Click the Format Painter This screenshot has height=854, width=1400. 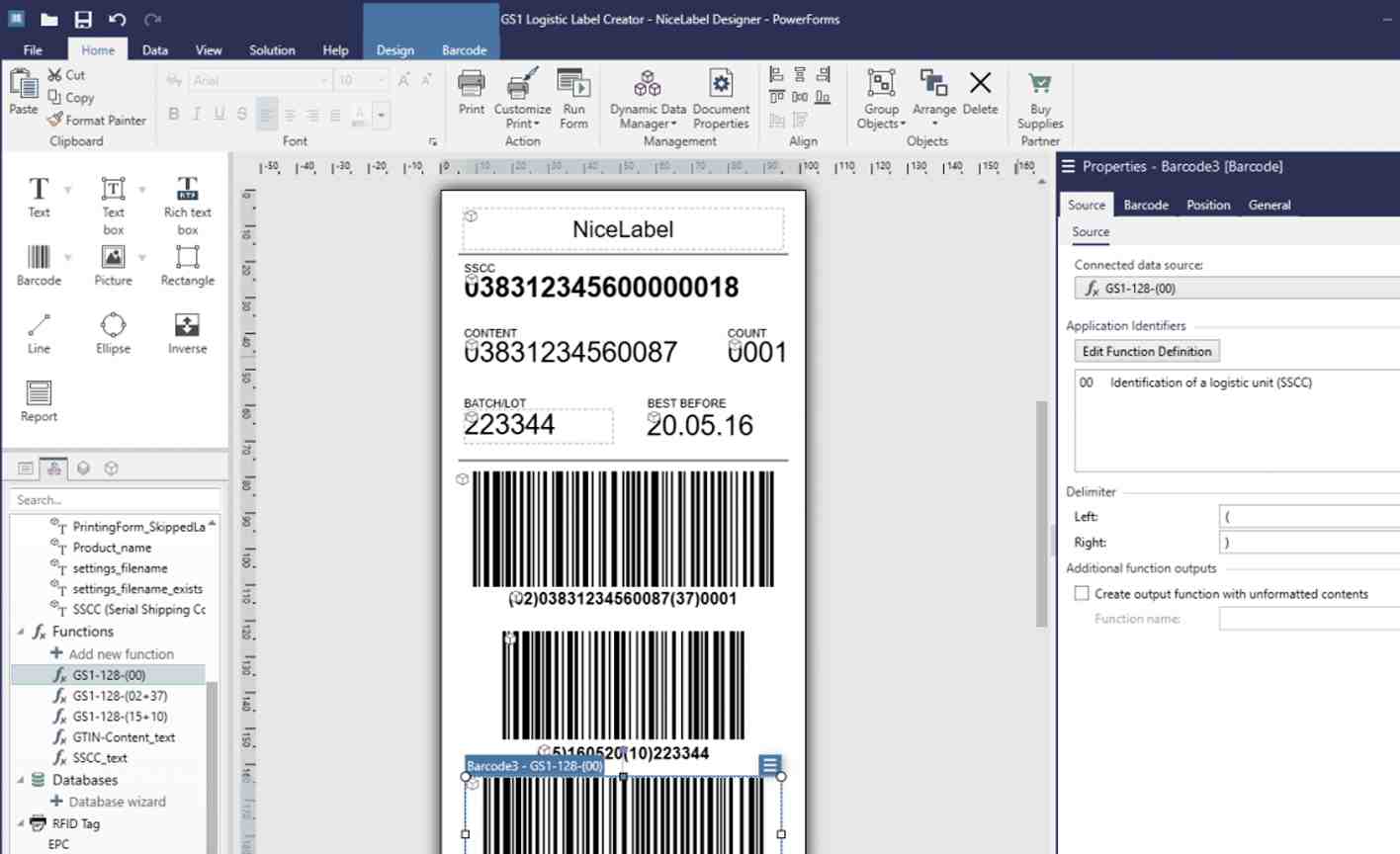97,120
